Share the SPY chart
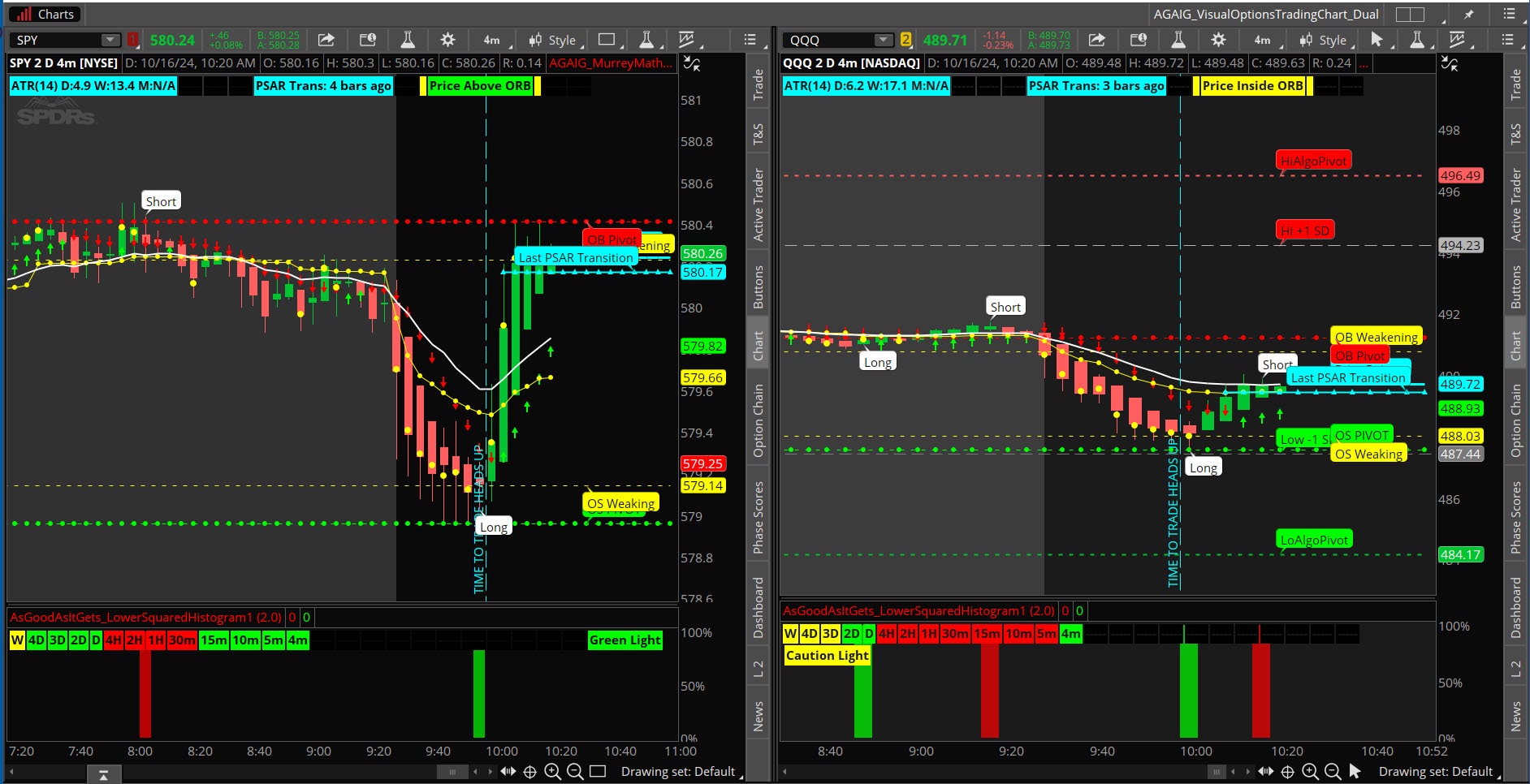Image resolution: width=1530 pixels, height=784 pixels. (x=326, y=40)
